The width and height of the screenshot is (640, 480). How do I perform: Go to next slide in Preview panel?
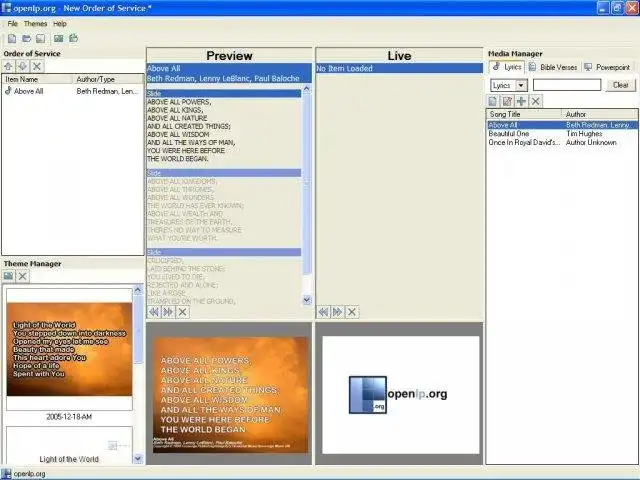click(168, 312)
